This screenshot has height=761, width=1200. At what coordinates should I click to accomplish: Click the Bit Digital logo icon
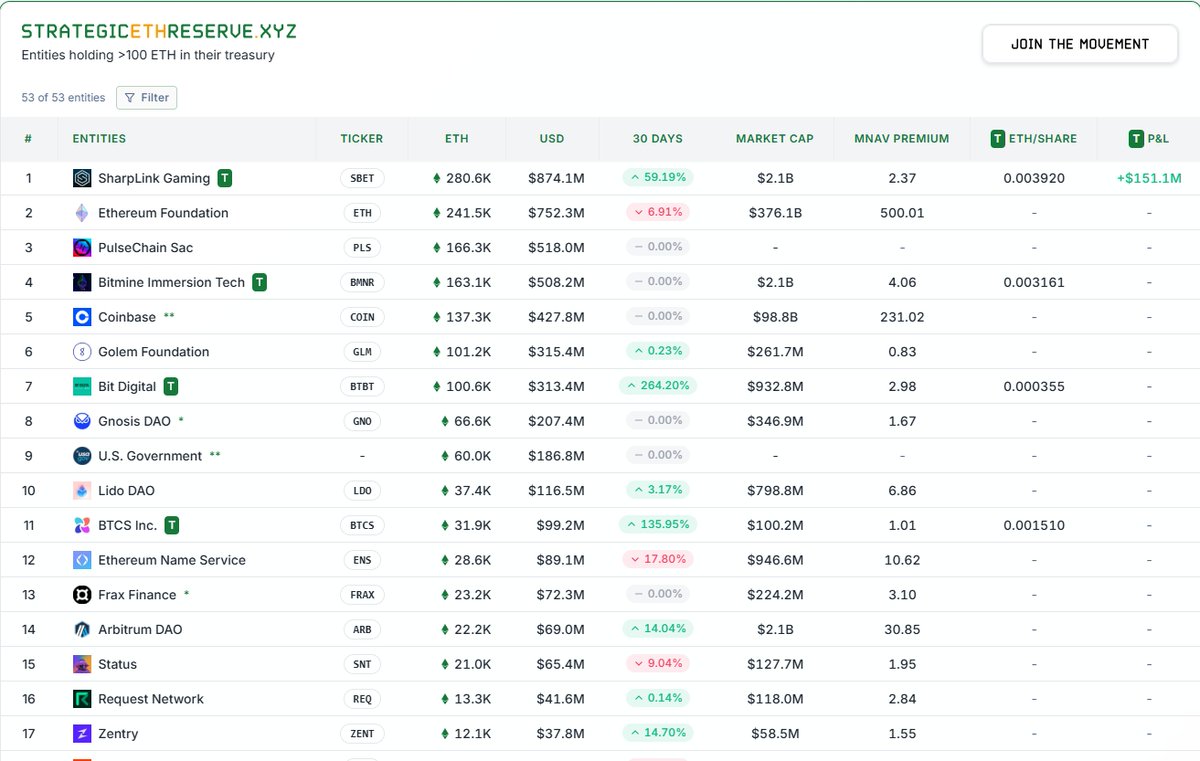point(82,386)
